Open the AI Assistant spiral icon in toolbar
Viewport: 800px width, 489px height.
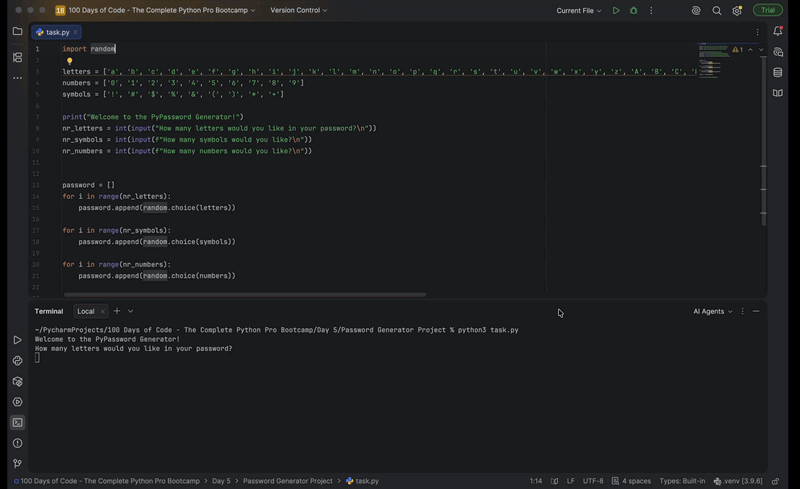[x=696, y=10]
